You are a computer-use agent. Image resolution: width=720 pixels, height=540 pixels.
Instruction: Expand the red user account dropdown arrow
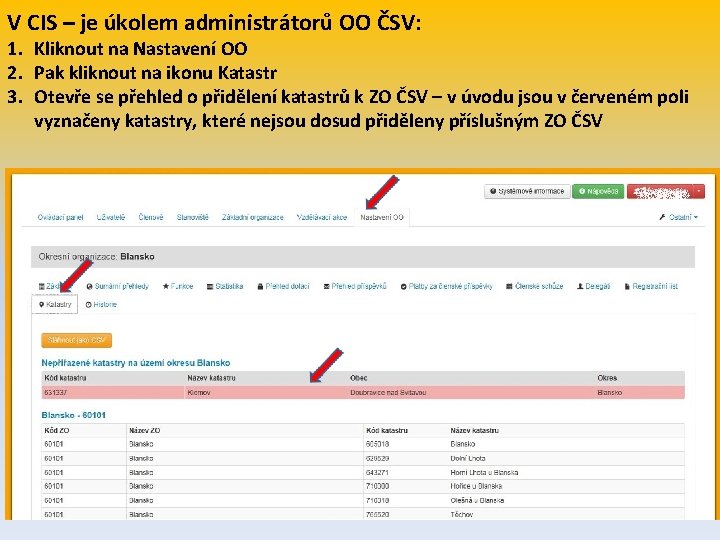[699, 191]
